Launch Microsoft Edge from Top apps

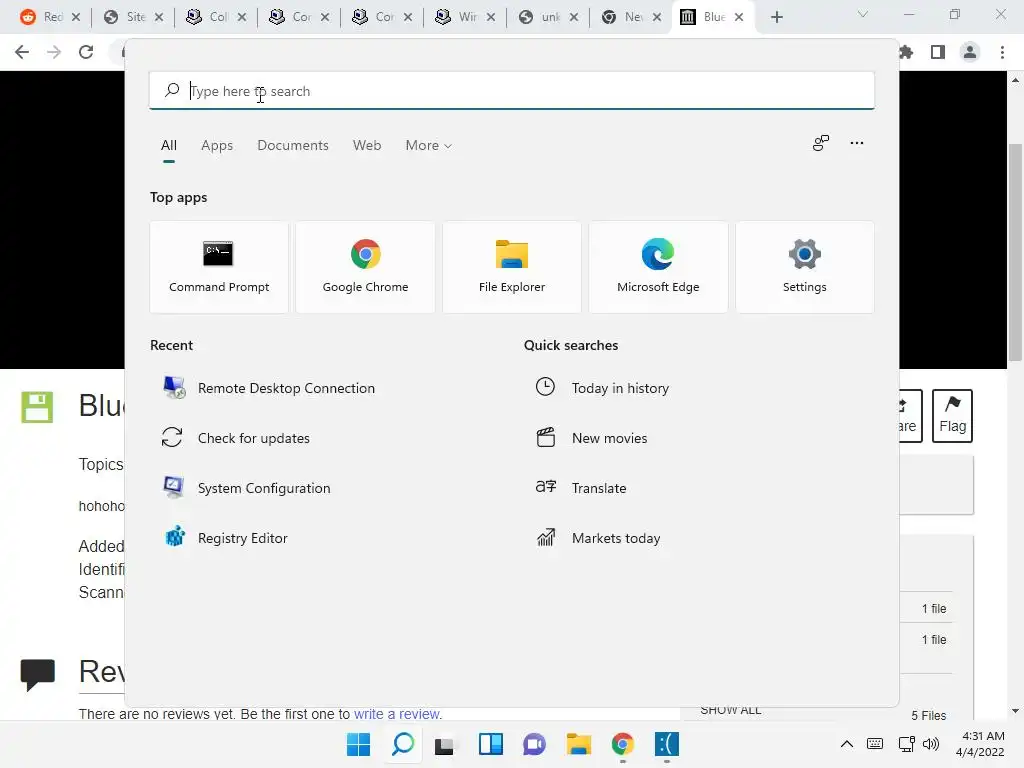pos(658,267)
